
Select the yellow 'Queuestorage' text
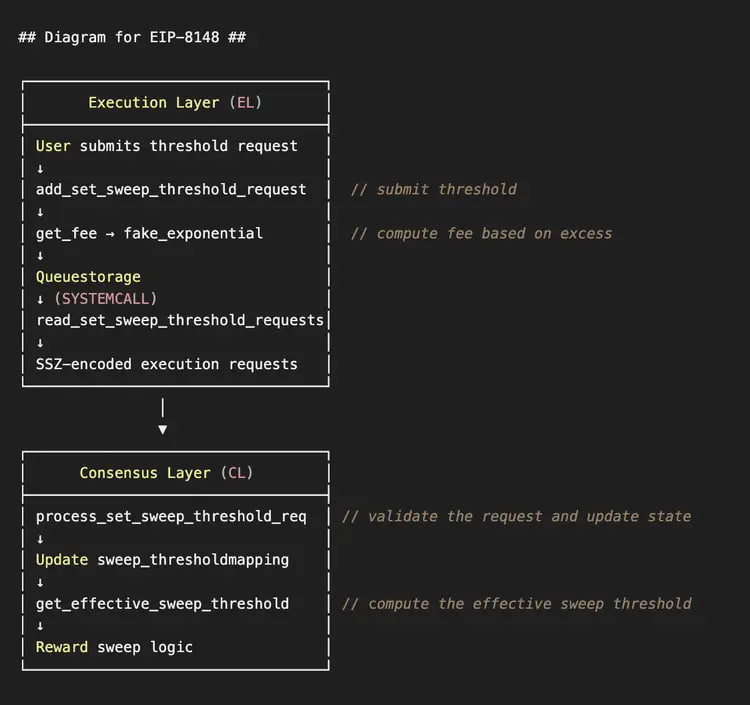click(88, 277)
